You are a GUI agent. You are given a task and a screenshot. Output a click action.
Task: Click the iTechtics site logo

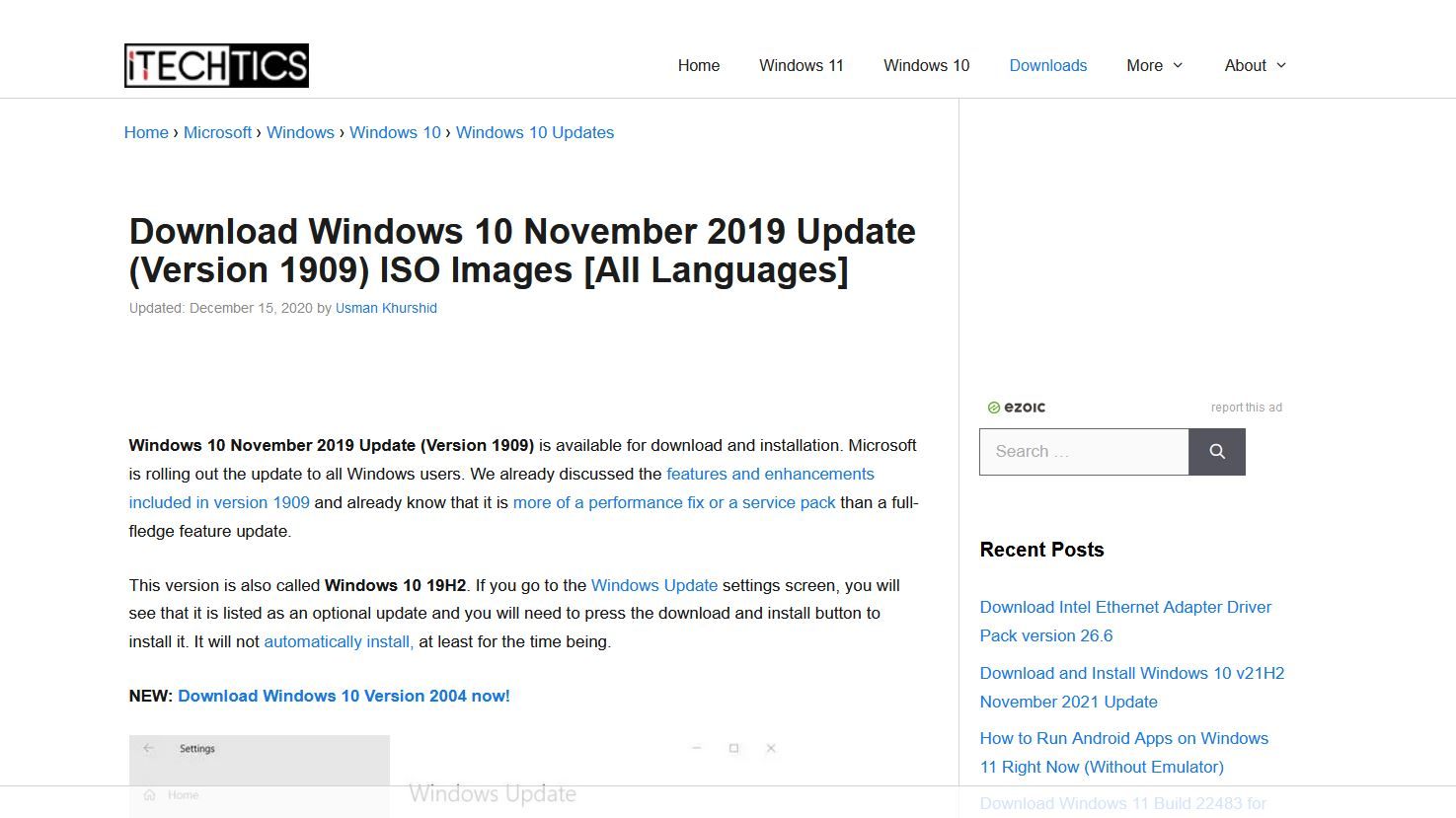[216, 65]
